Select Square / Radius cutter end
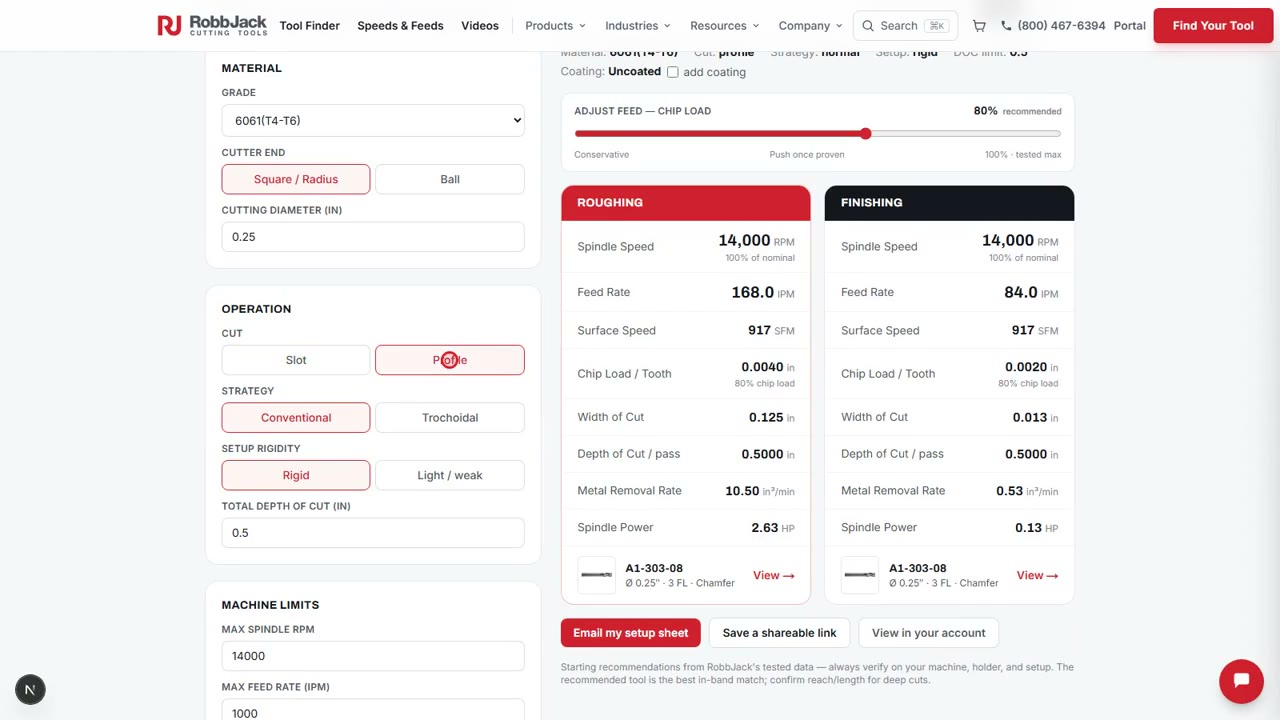1280x720 pixels. click(x=296, y=179)
